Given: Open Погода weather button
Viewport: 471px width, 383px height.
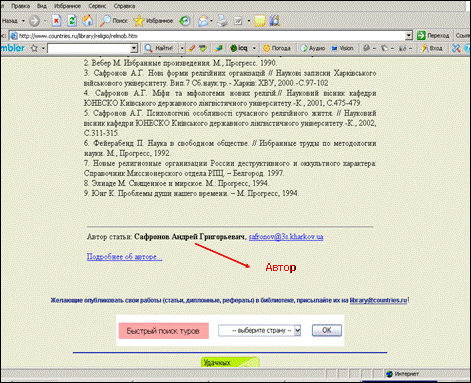Looking at the screenshot, I should click(277, 48).
